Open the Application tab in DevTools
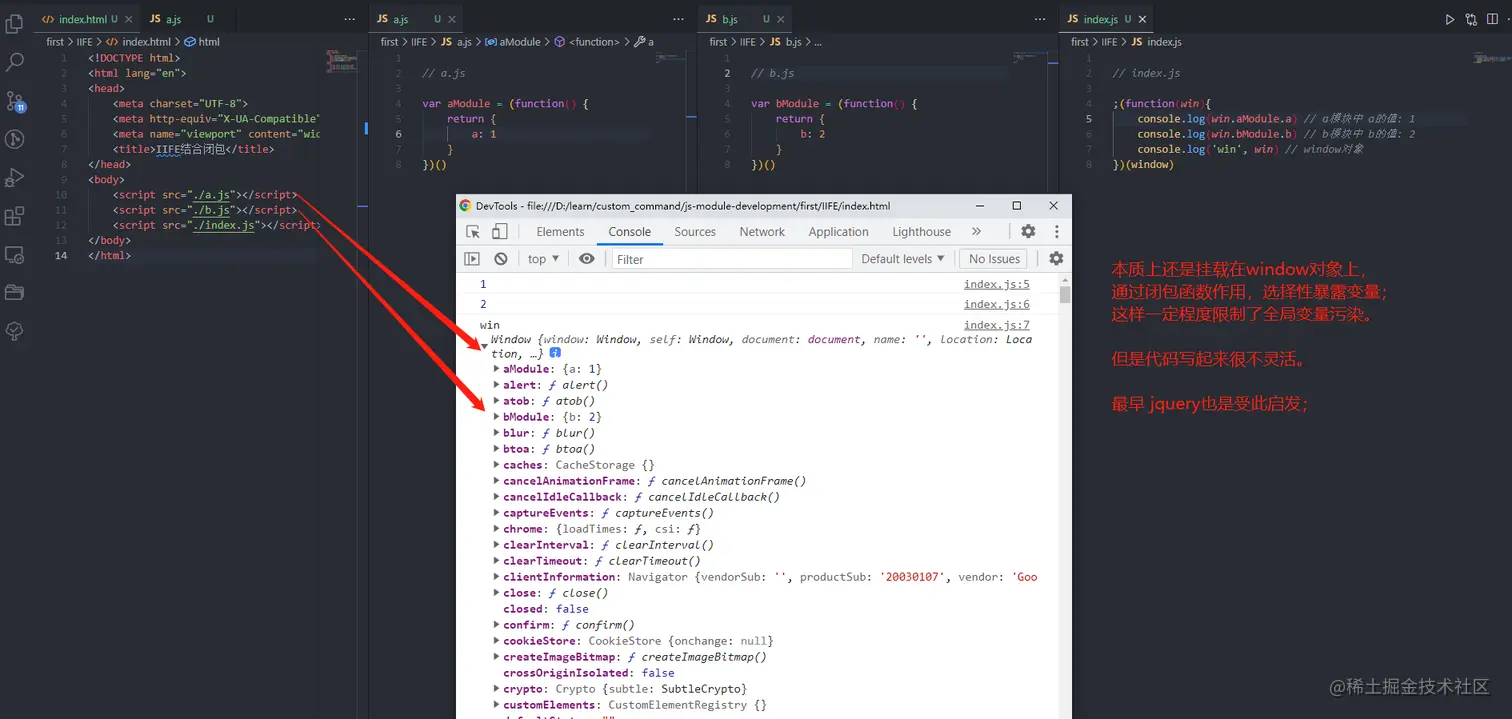The height and width of the screenshot is (719, 1512). (838, 231)
